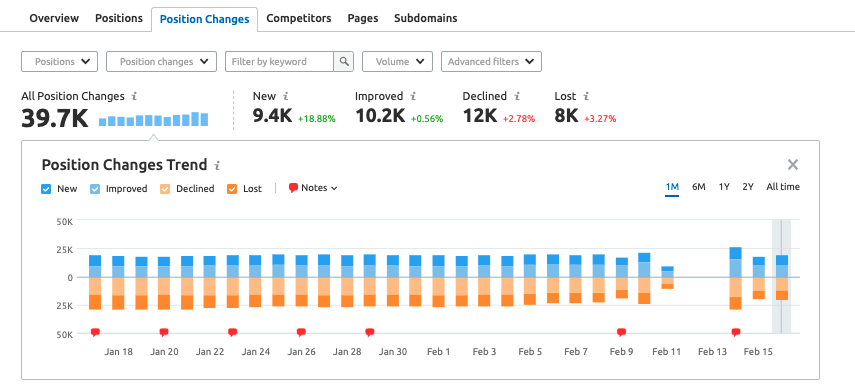Screen dimensions: 855x392
Task: Toggle the Improved series checkbox
Action: click(95, 189)
